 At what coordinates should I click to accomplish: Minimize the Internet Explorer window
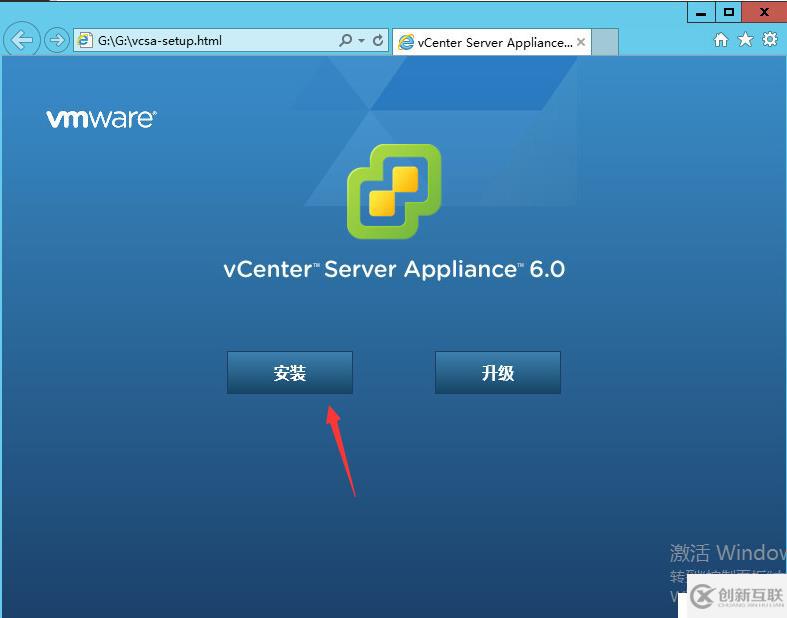coord(701,13)
